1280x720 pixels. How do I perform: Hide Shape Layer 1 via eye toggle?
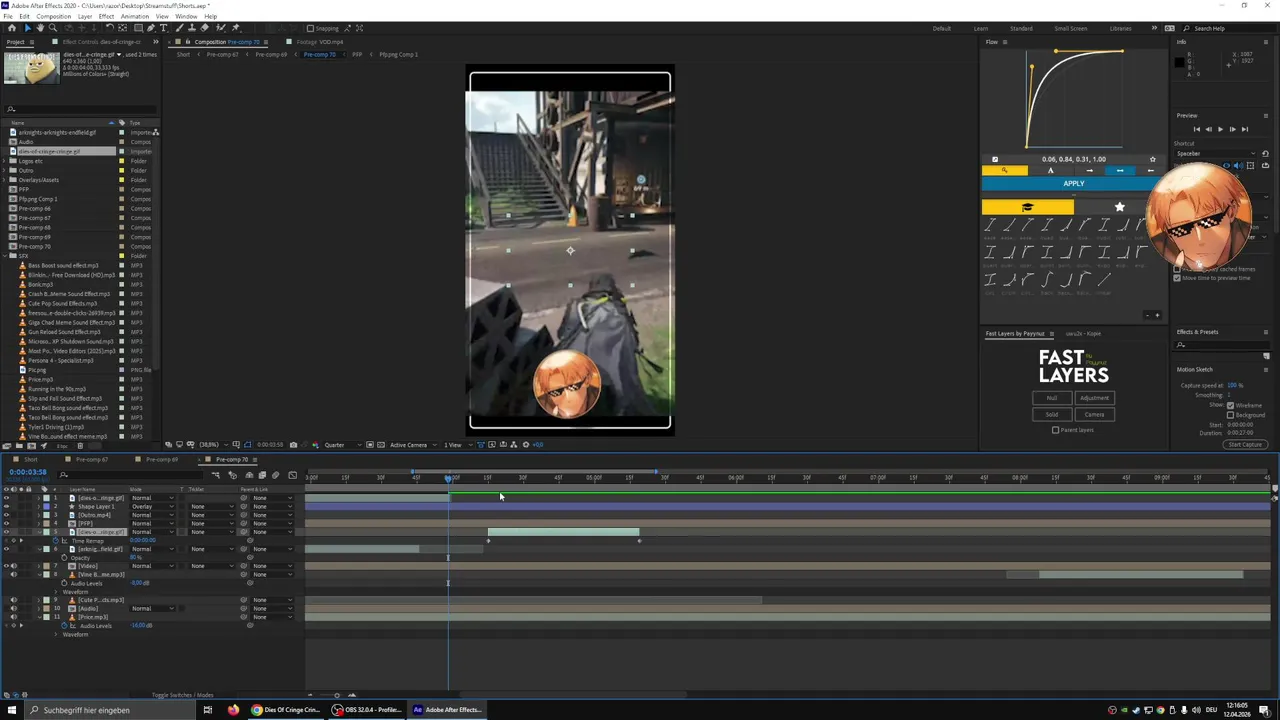(6, 506)
